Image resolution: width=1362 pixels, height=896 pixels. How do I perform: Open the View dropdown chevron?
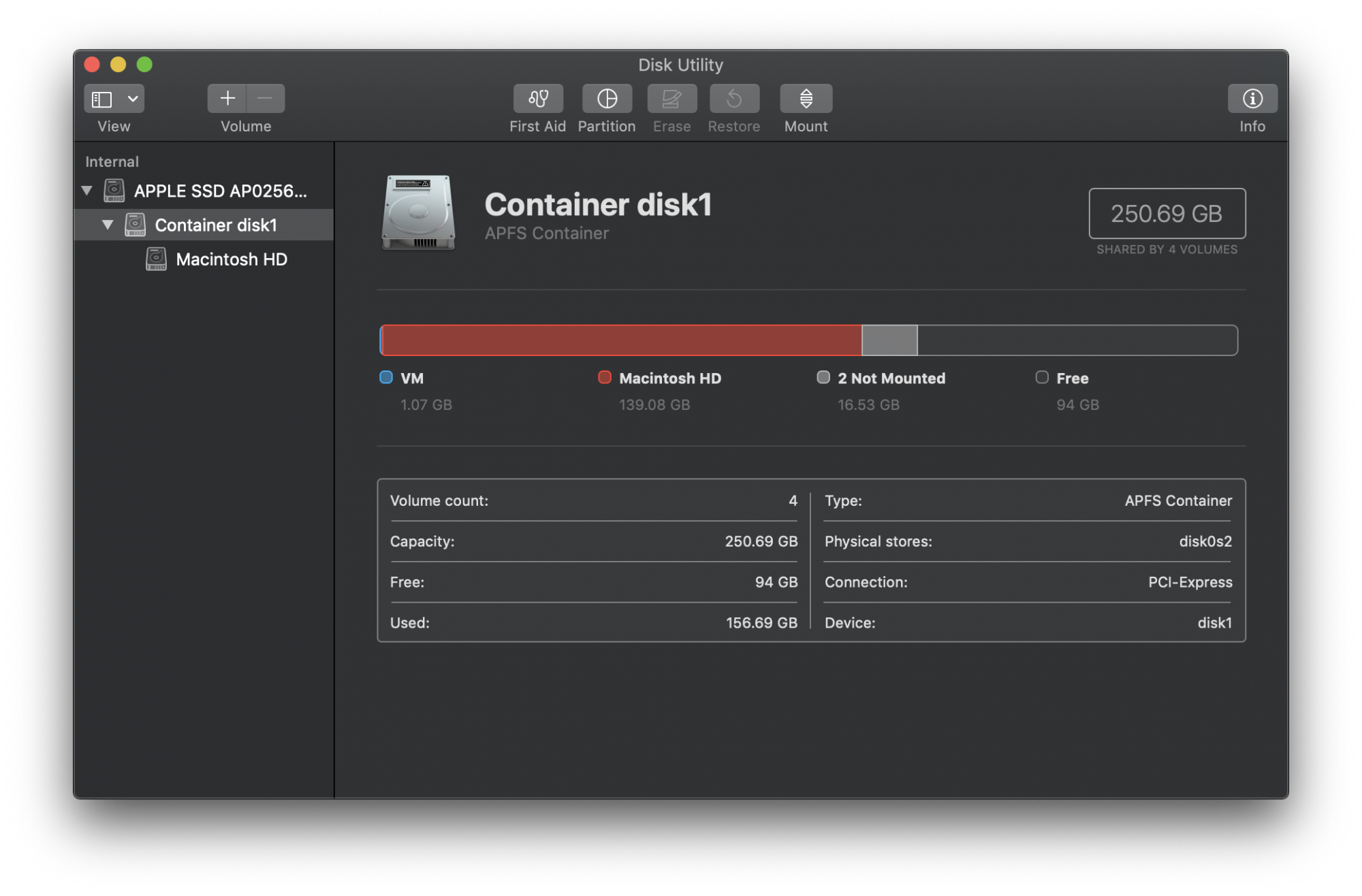133,99
